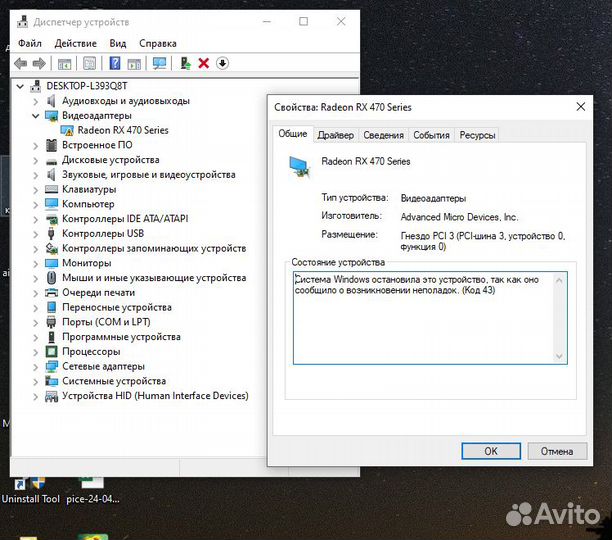Click the Radeon RX 470 warning icon in tree
Viewport: 612px width, 540px height.
click(67, 130)
